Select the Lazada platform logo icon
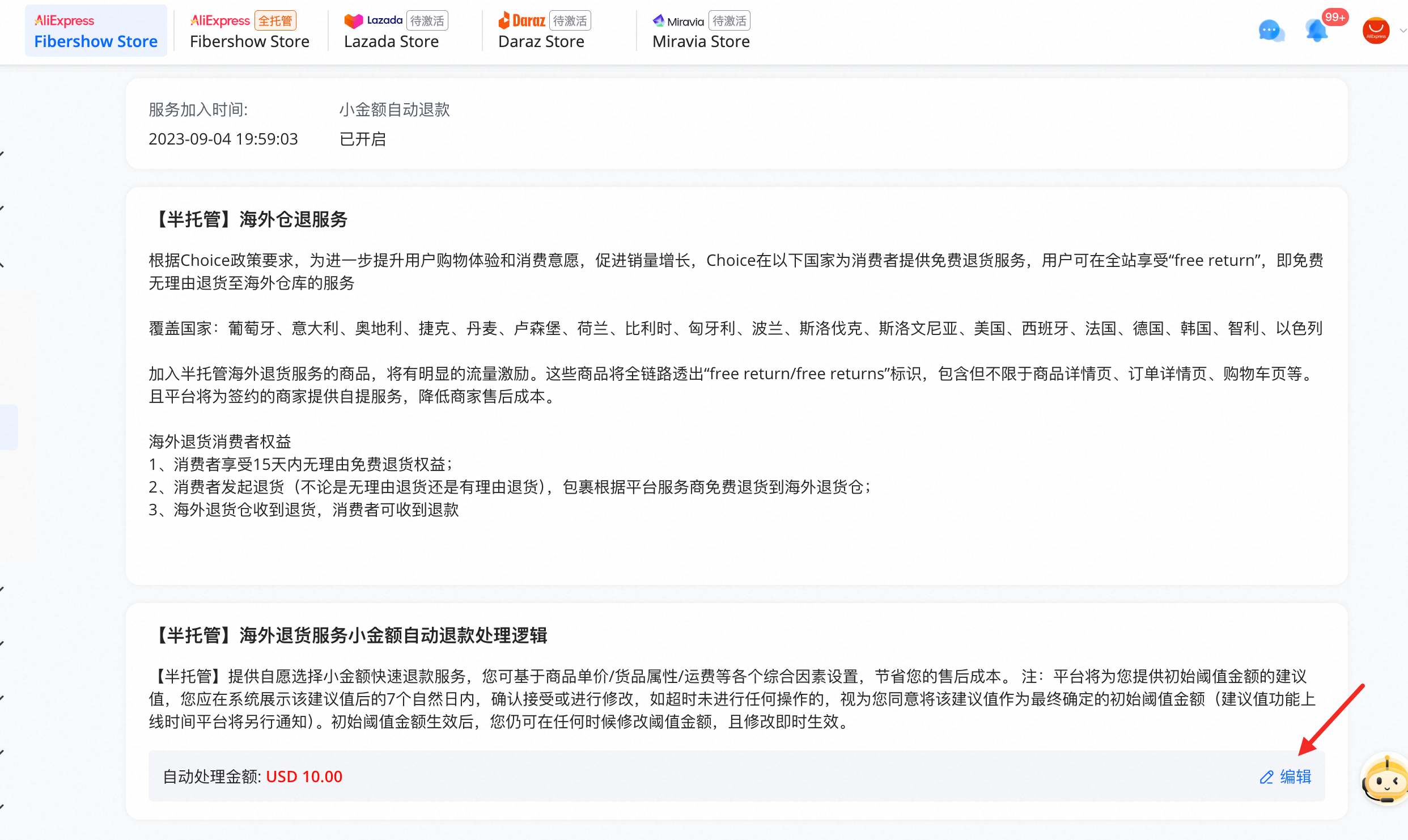This screenshot has width=1408, height=840. (354, 20)
